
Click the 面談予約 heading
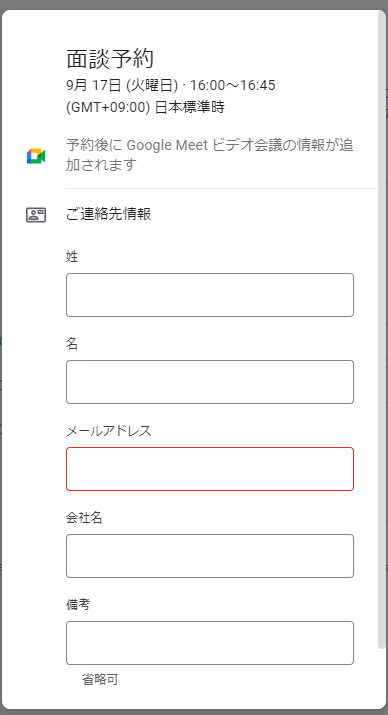[x=110, y=58]
